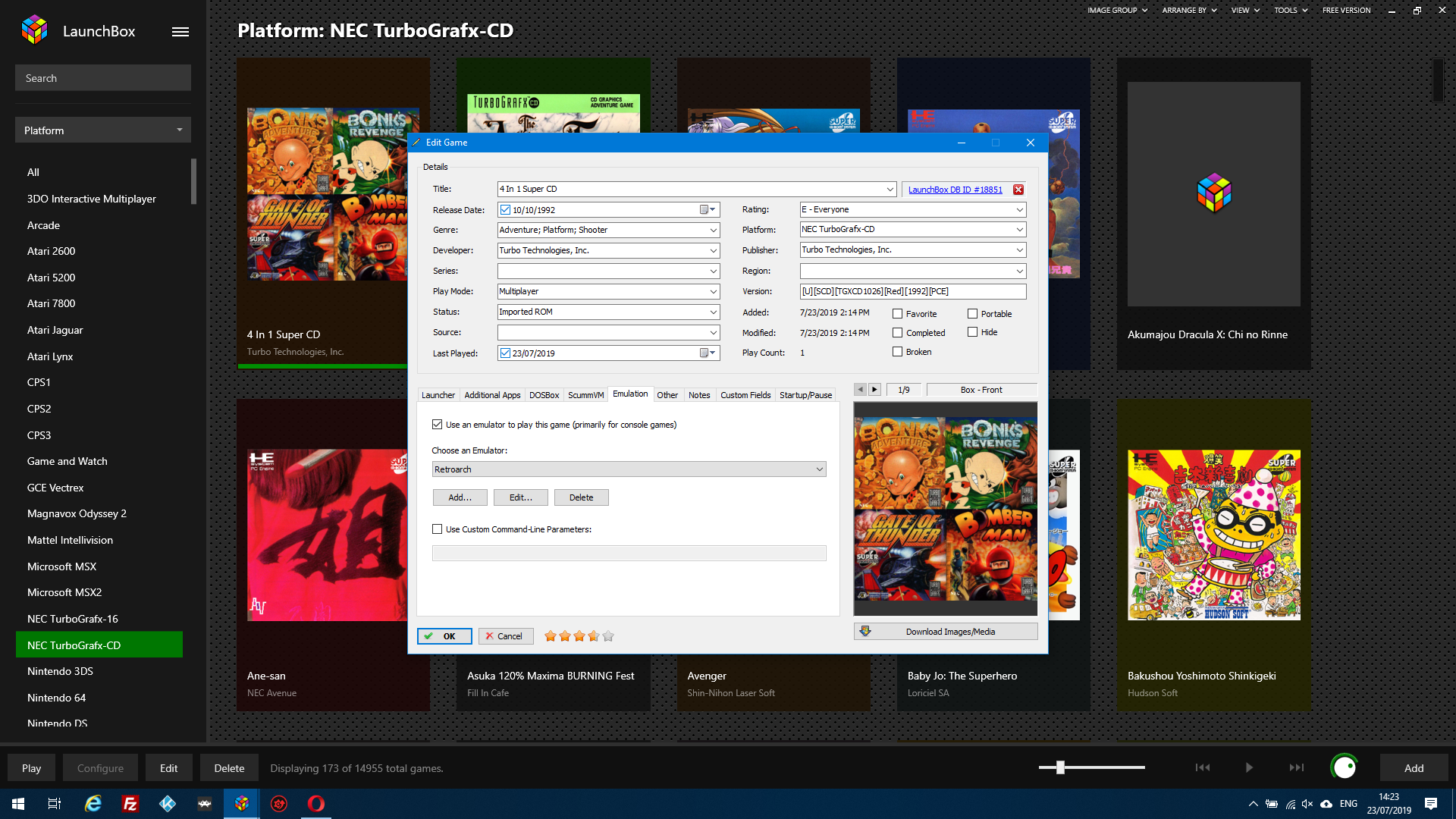The height and width of the screenshot is (819, 1456).
Task: Switch to LaunchBox taskbar icon
Action: (x=242, y=804)
